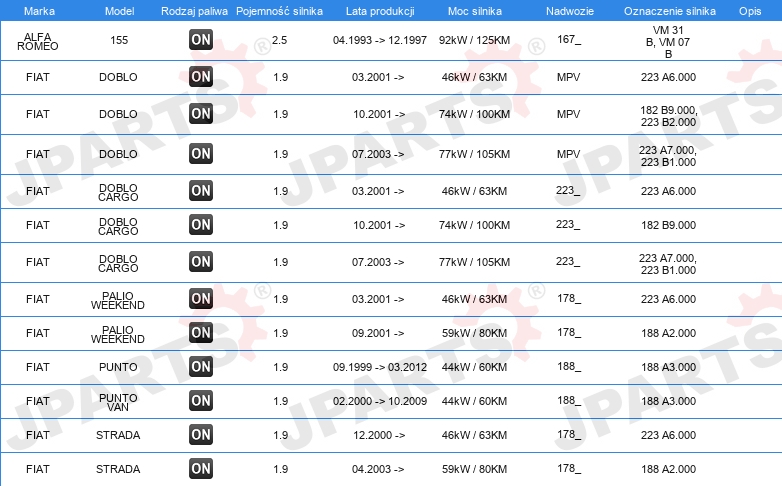Click the Pojemność silnika column header
The image size is (782, 486).
click(279, 11)
